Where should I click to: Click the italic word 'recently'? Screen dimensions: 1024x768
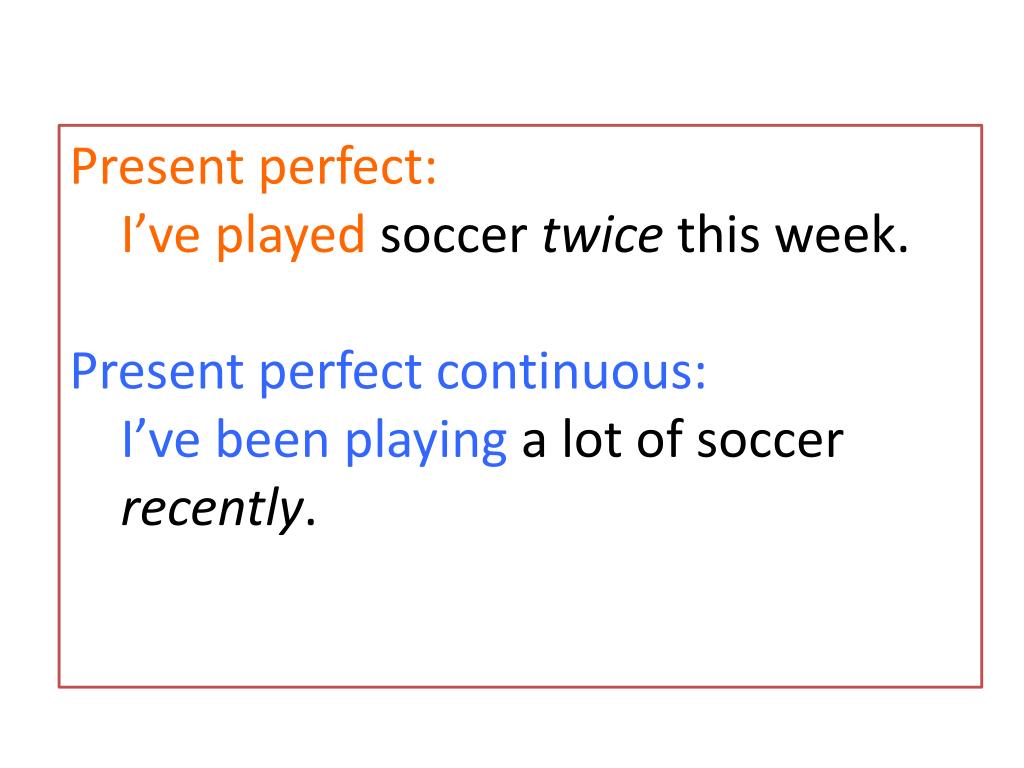click(x=212, y=510)
